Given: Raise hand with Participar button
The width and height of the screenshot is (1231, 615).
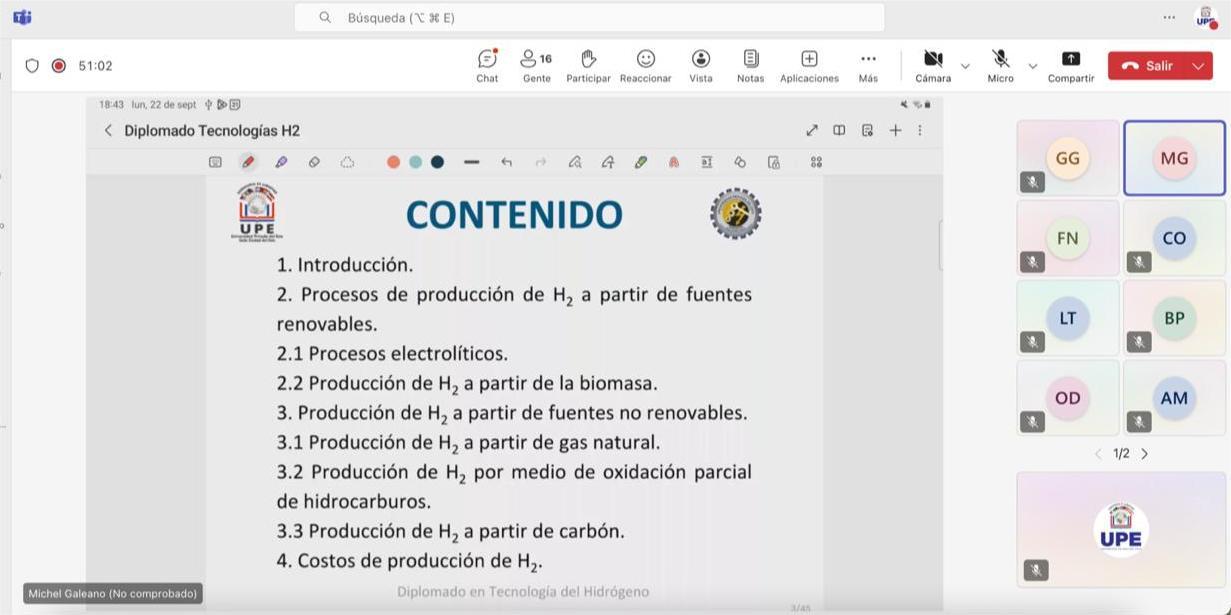Looking at the screenshot, I should tap(588, 65).
